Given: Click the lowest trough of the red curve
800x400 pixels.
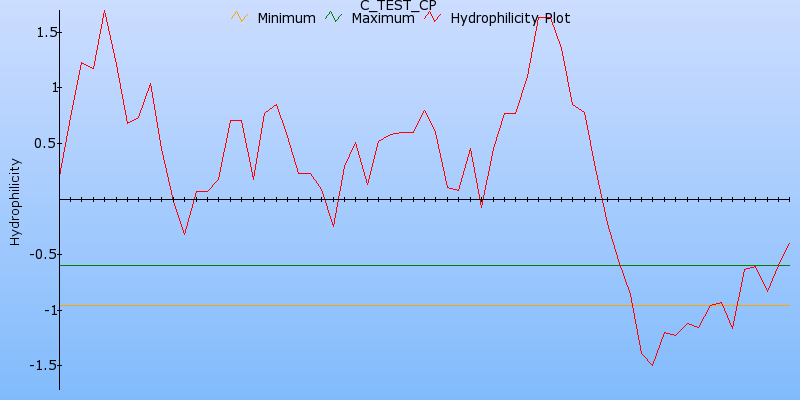Looking at the screenshot, I should (652, 365).
